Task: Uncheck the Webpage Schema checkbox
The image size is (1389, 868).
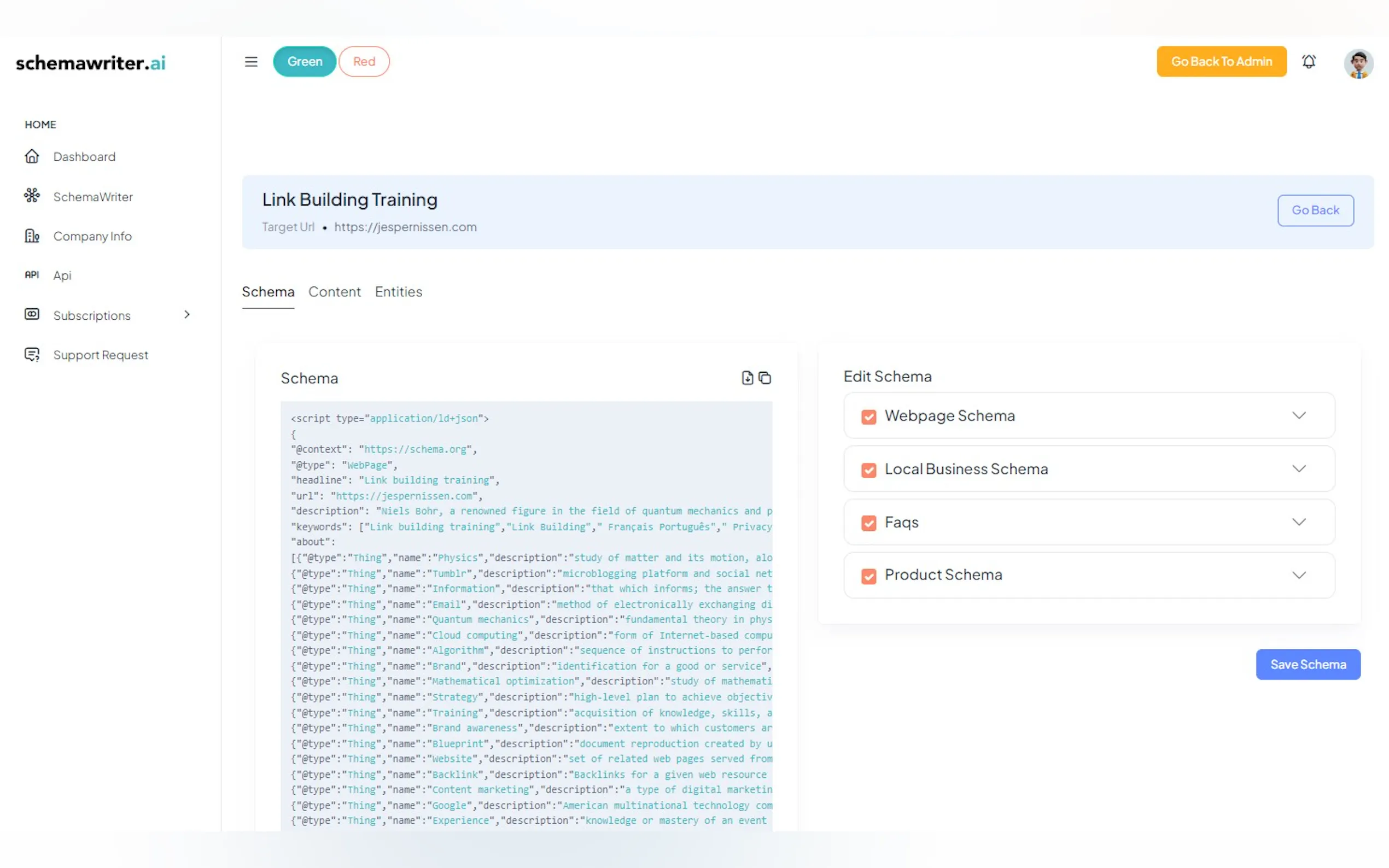Action: pyautogui.click(x=868, y=417)
